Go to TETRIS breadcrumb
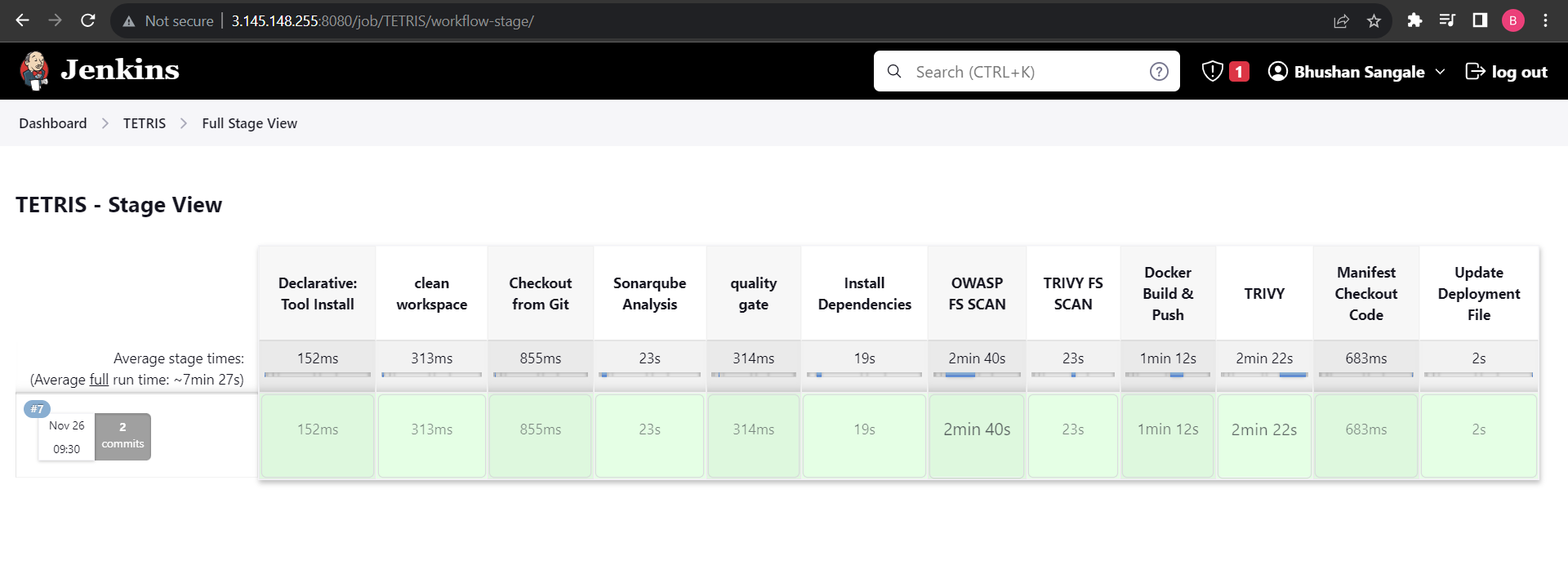This screenshot has width=1568, height=565. coord(145,123)
